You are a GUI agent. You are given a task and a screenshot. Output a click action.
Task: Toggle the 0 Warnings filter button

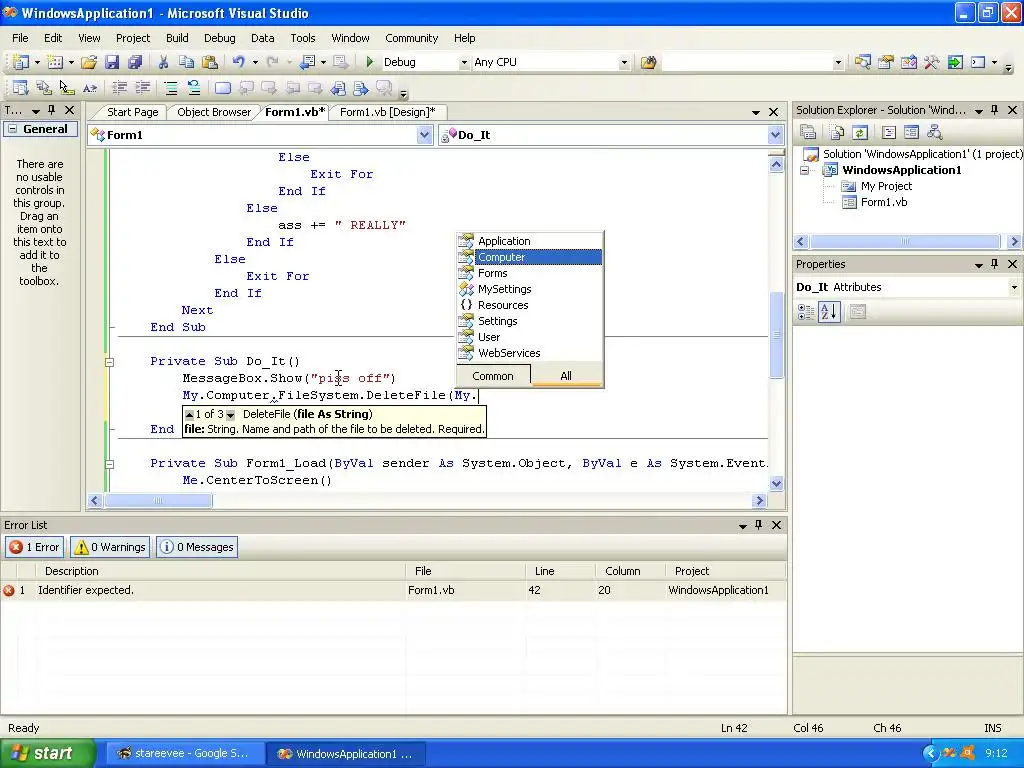[110, 547]
